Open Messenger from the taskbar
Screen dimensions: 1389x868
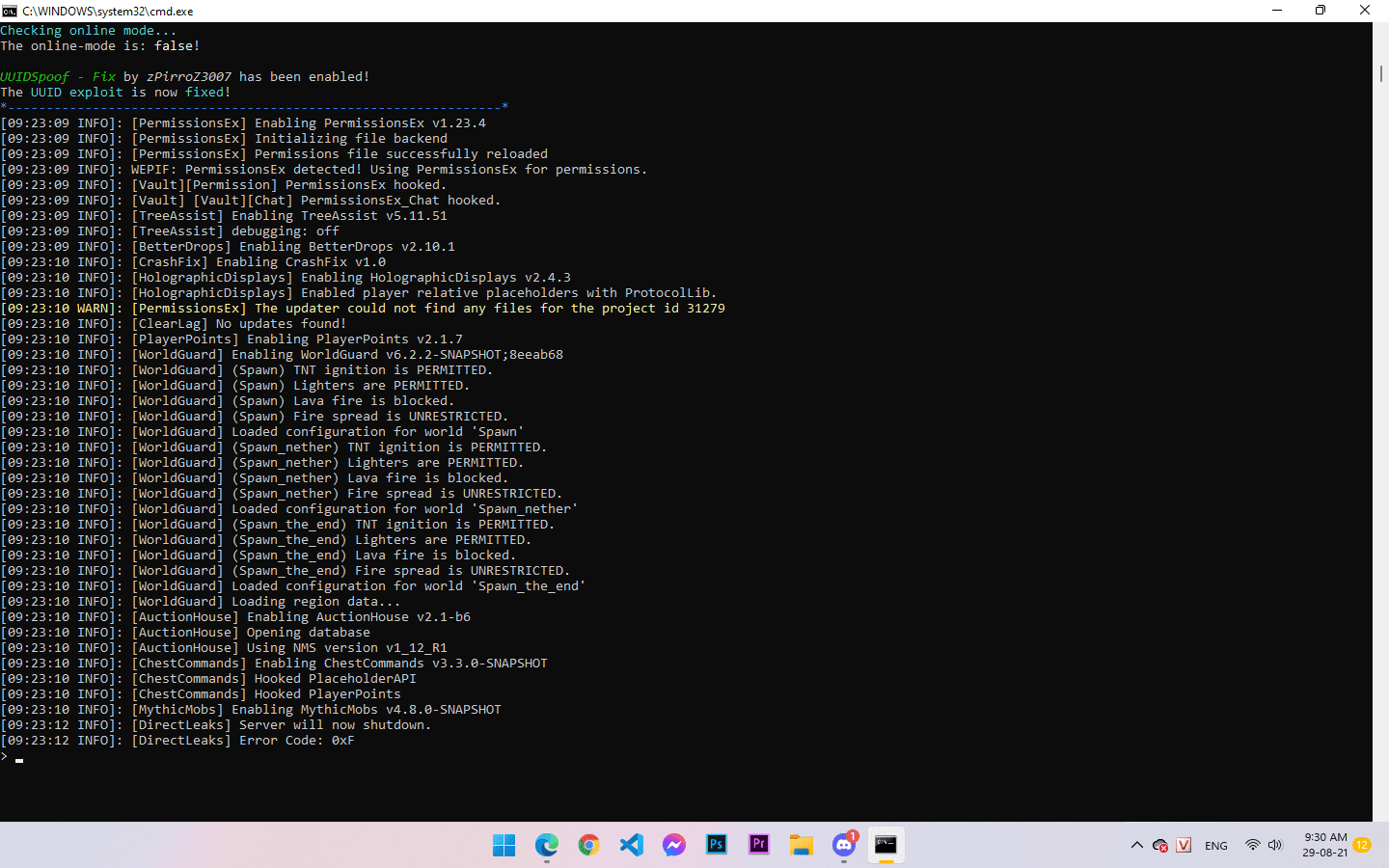coord(673,846)
